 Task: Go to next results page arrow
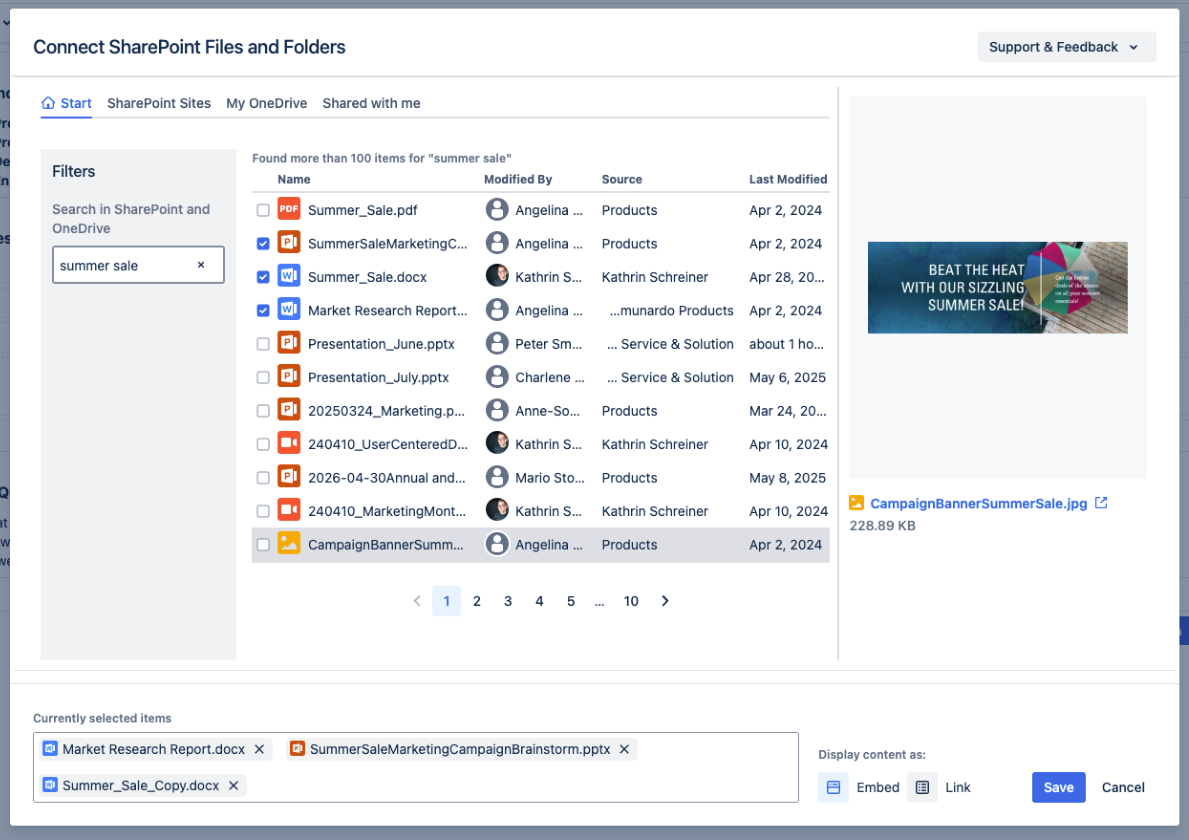click(x=665, y=600)
